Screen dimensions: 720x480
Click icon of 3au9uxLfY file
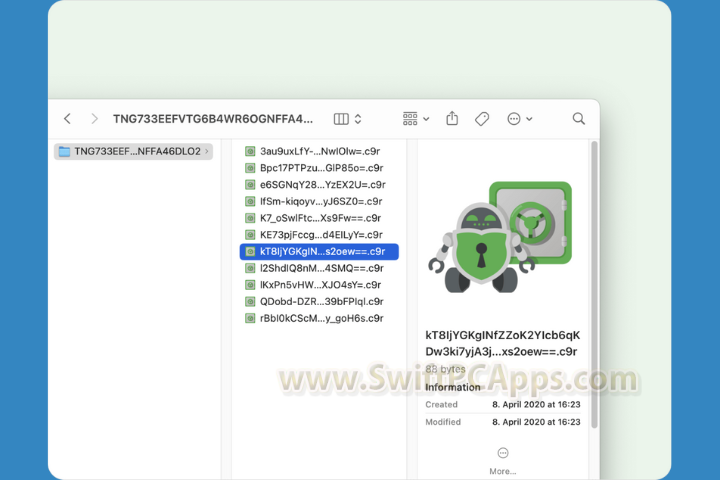[250, 151]
